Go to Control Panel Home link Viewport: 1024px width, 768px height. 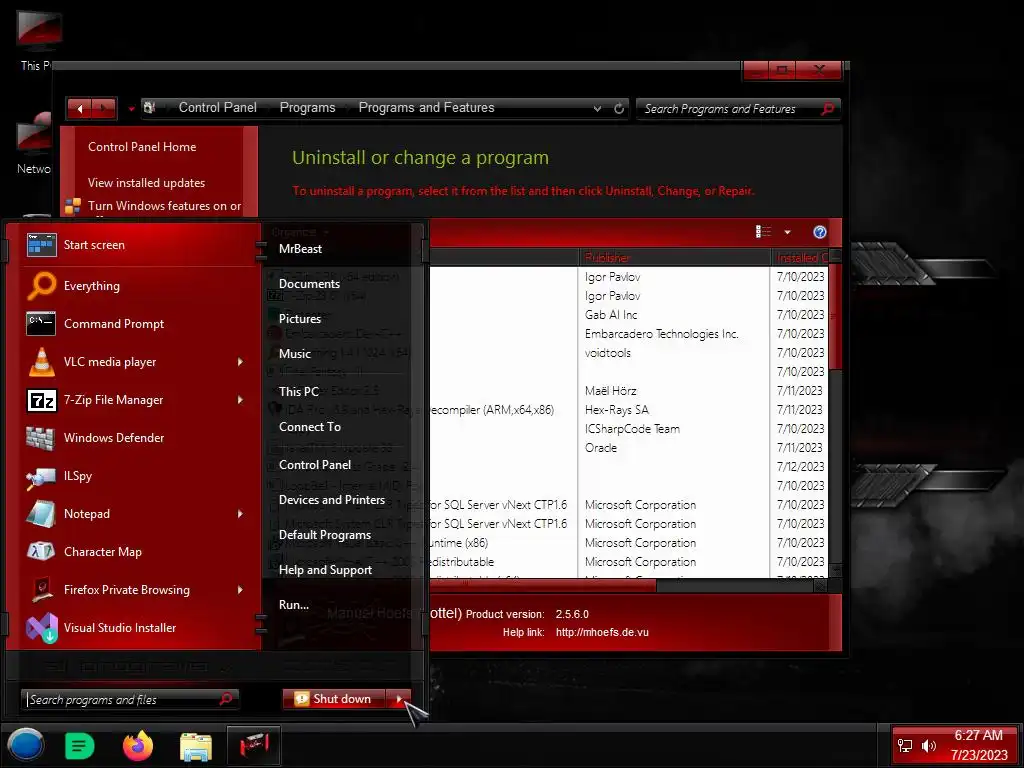(142, 147)
